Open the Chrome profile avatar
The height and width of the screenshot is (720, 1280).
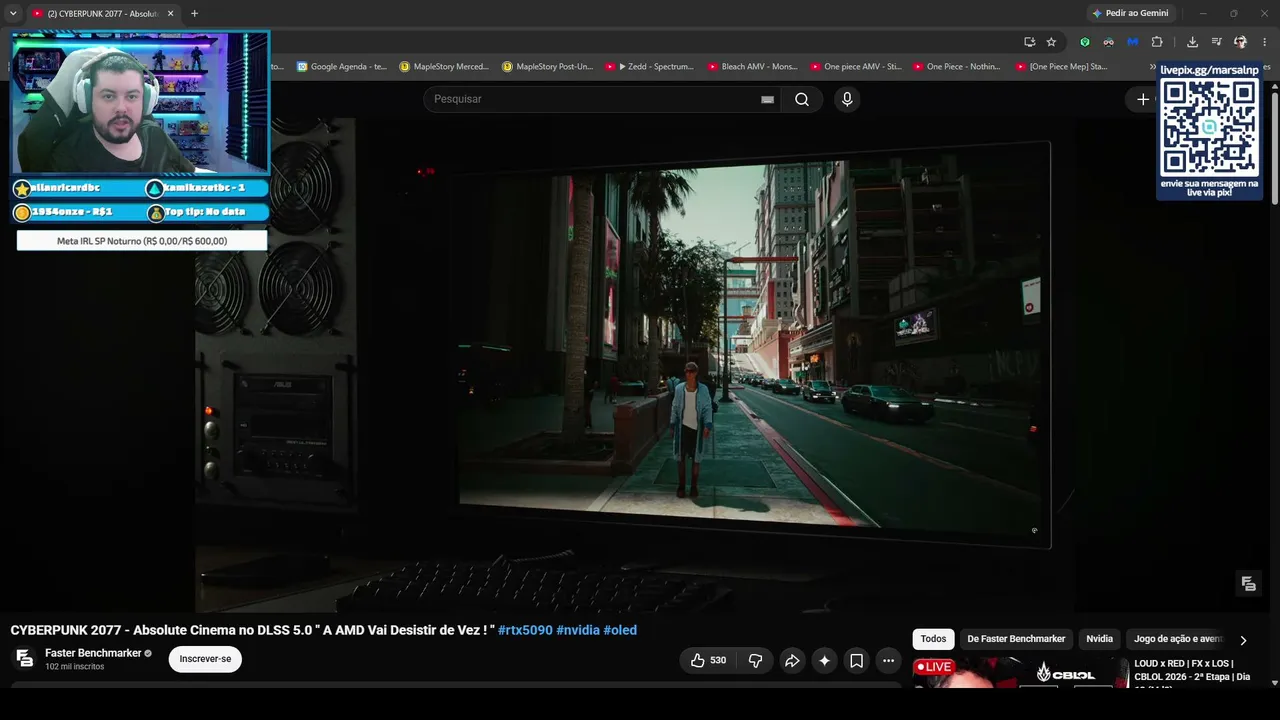click(1240, 42)
